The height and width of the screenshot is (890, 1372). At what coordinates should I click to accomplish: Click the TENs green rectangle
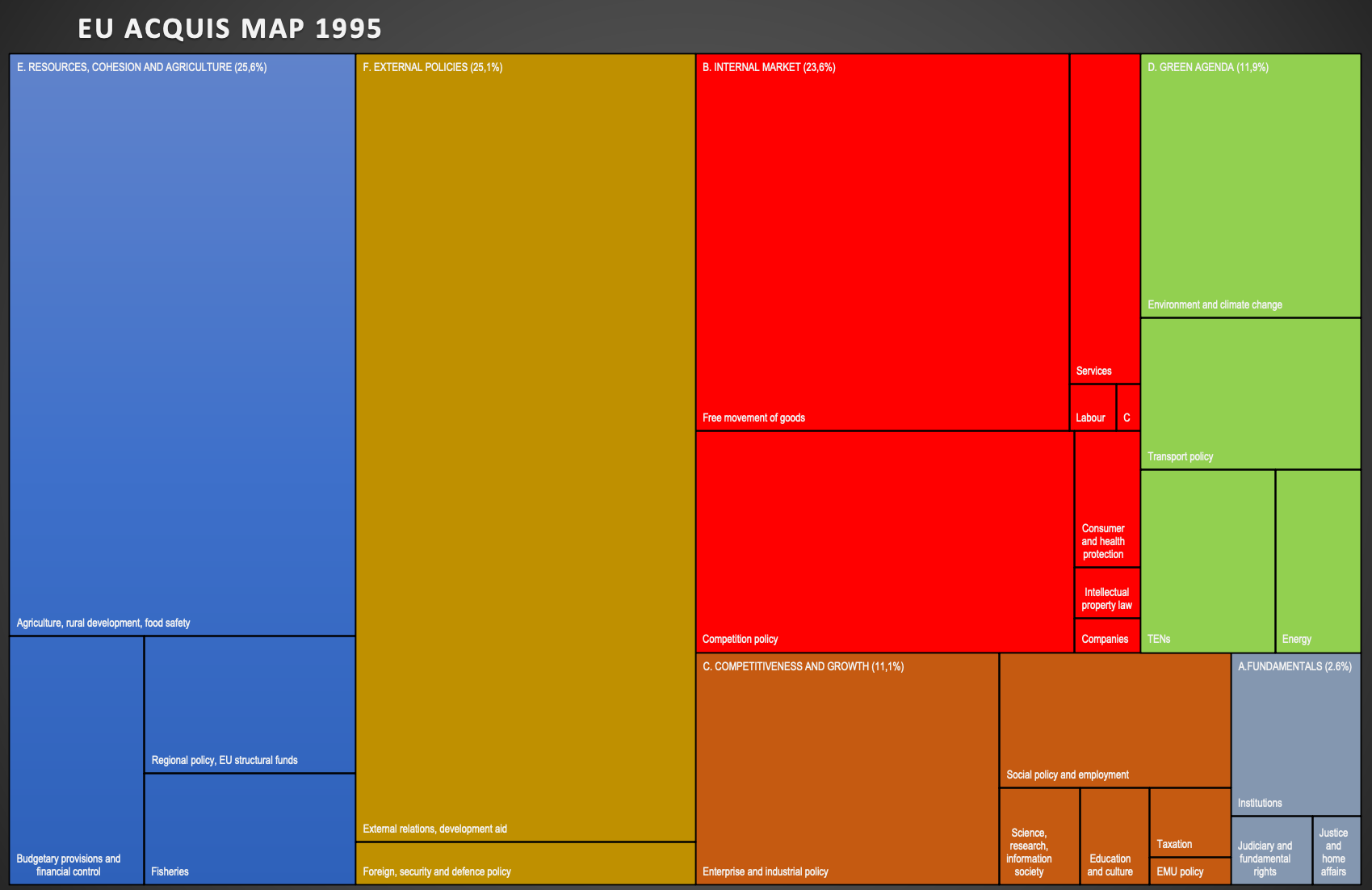coord(1207,560)
